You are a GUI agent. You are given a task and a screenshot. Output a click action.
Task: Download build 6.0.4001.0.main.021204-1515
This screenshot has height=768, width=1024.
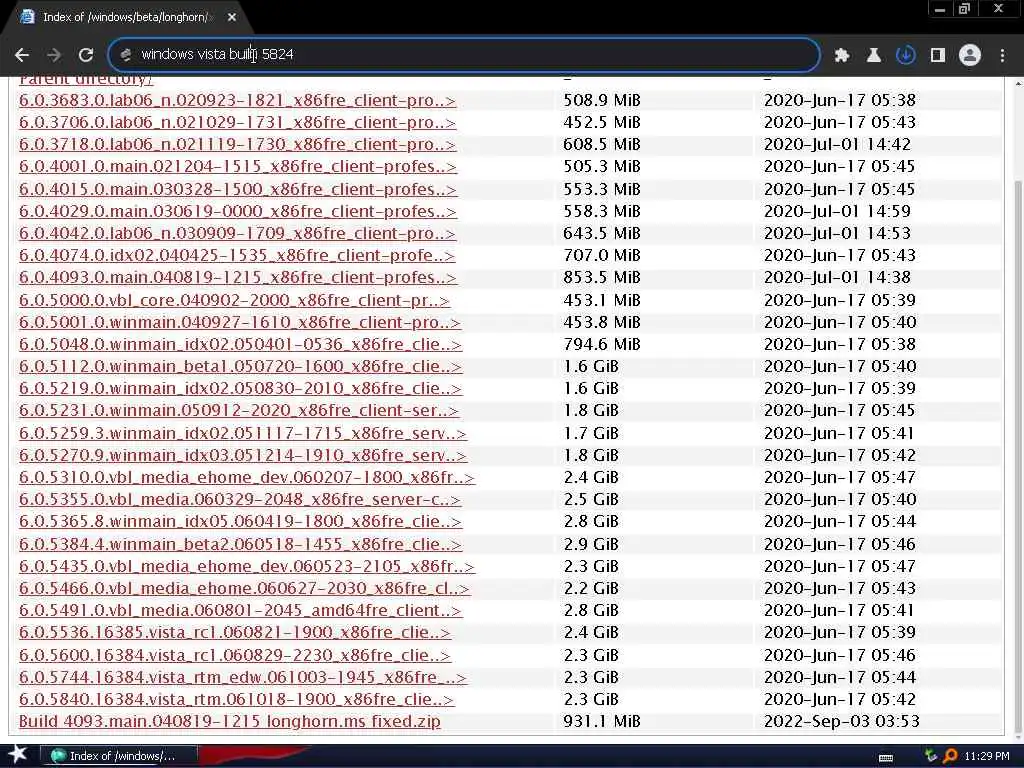point(238,167)
